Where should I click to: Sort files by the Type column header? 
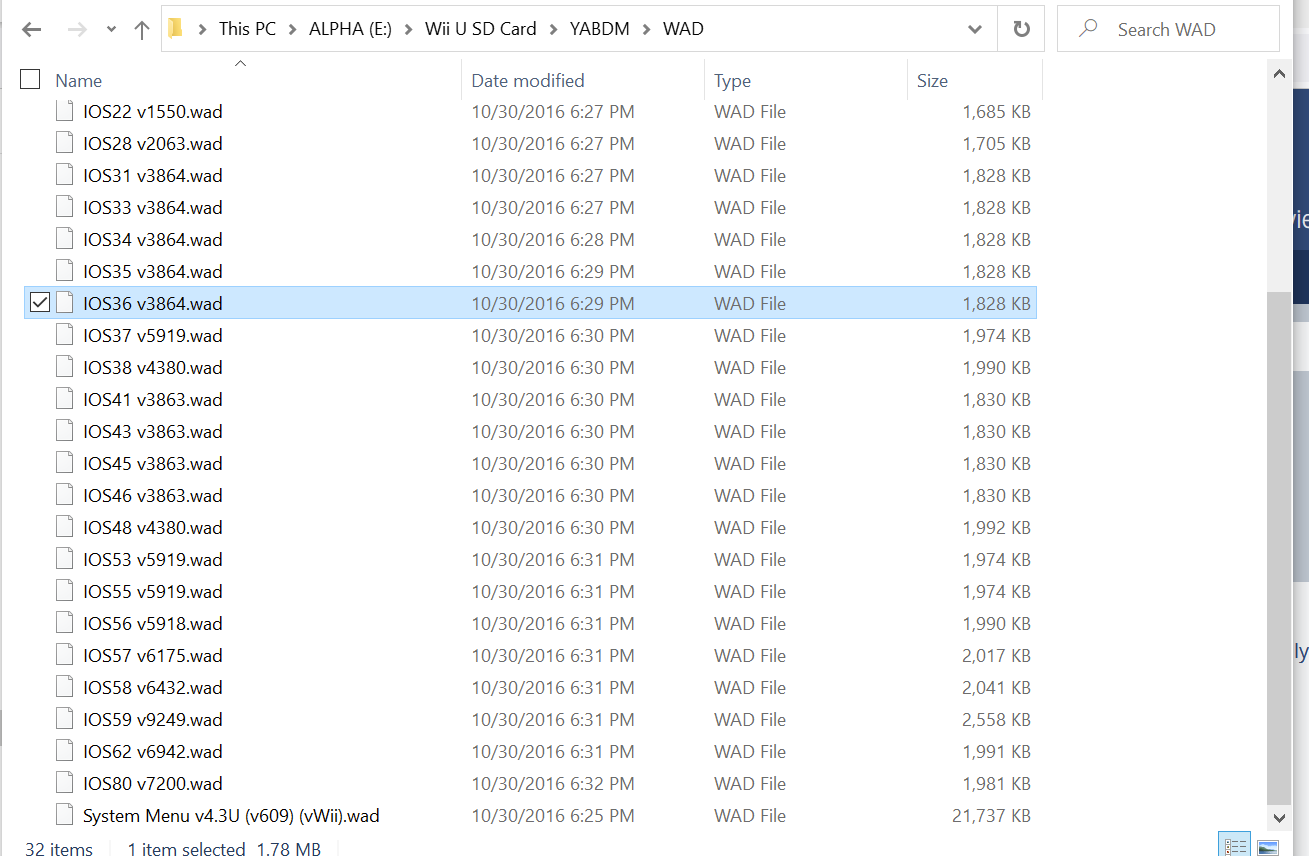(x=732, y=81)
